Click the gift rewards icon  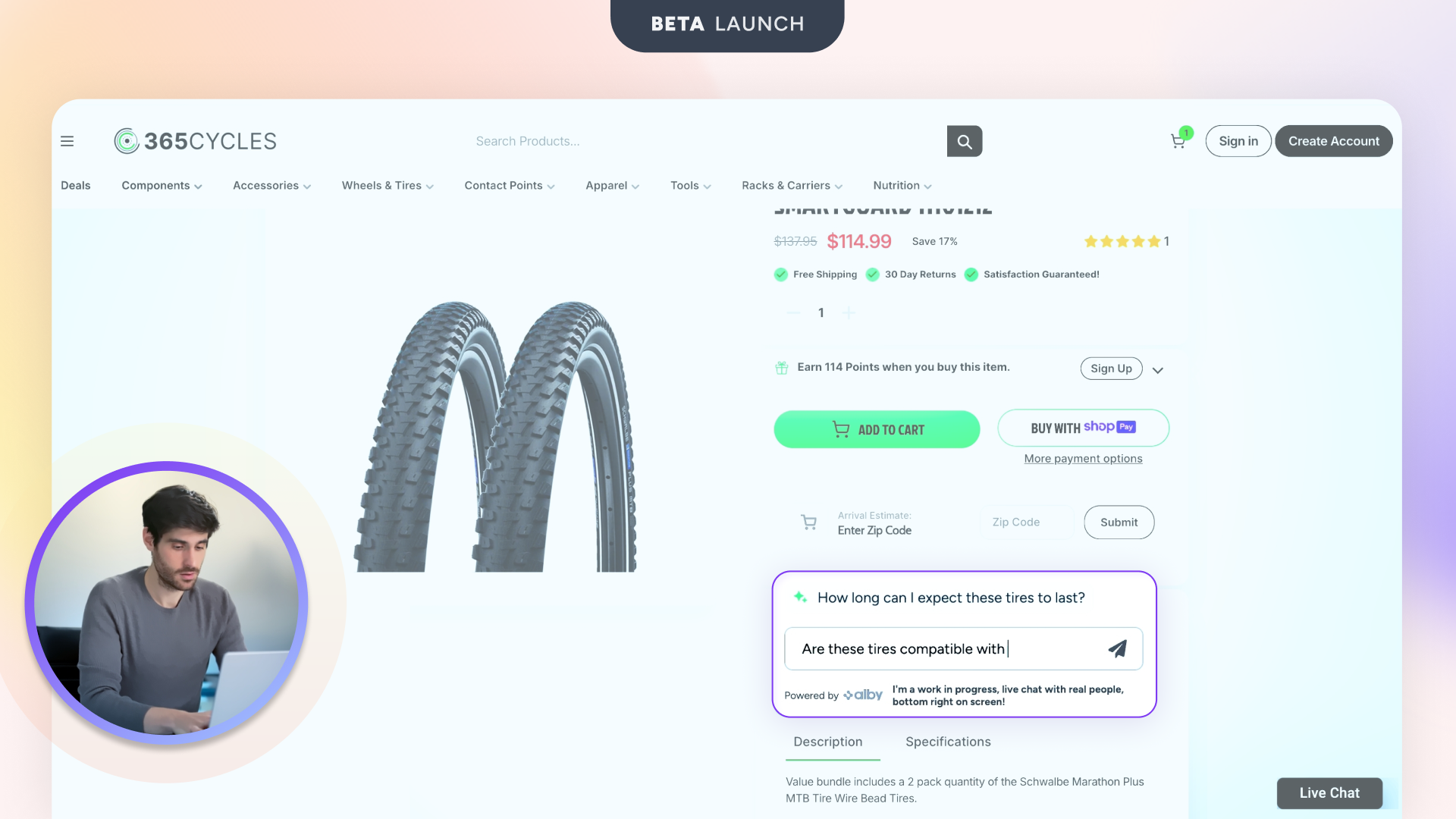(782, 368)
